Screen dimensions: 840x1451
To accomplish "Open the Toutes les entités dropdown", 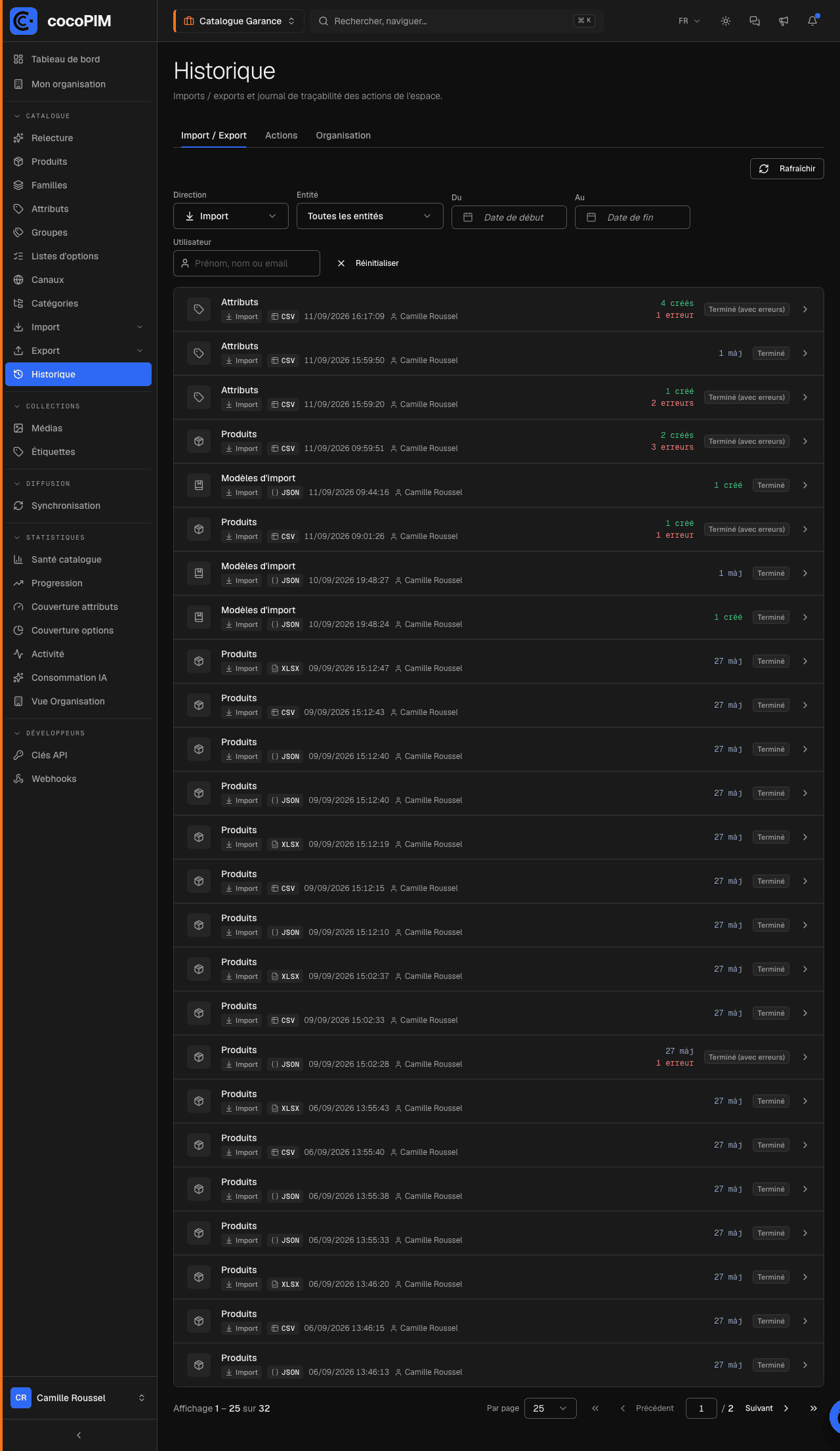I will tap(370, 216).
